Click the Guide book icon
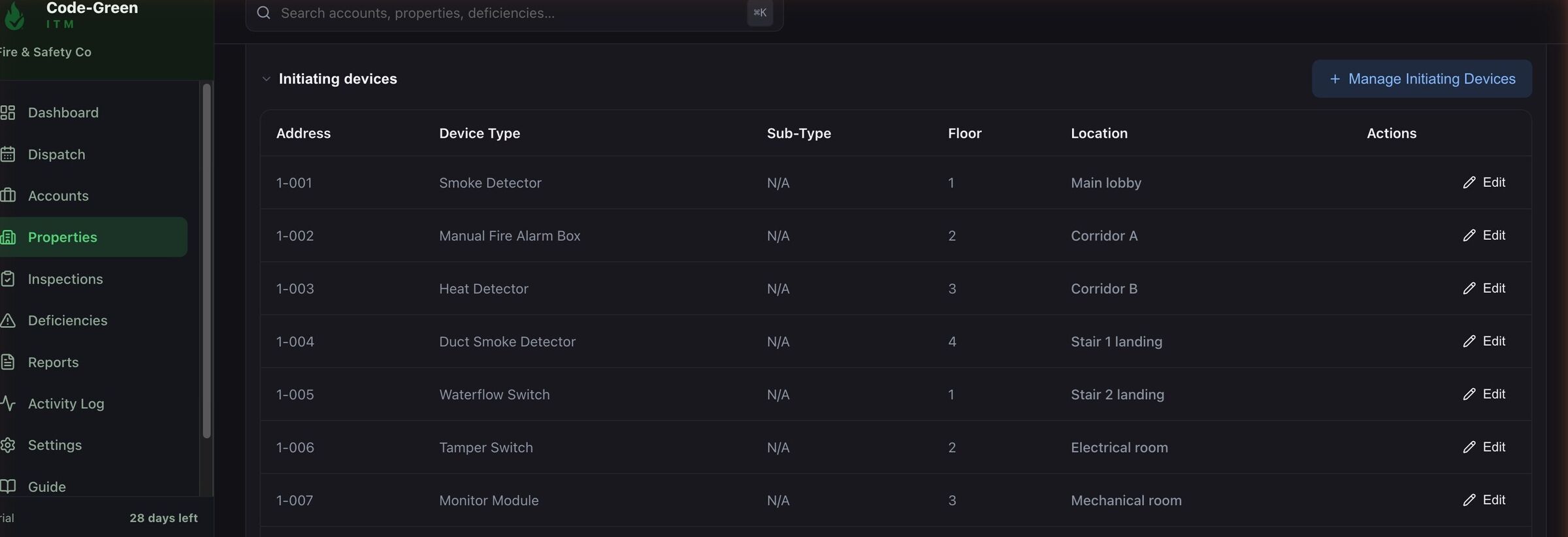The width and height of the screenshot is (1568, 537). coord(8,487)
